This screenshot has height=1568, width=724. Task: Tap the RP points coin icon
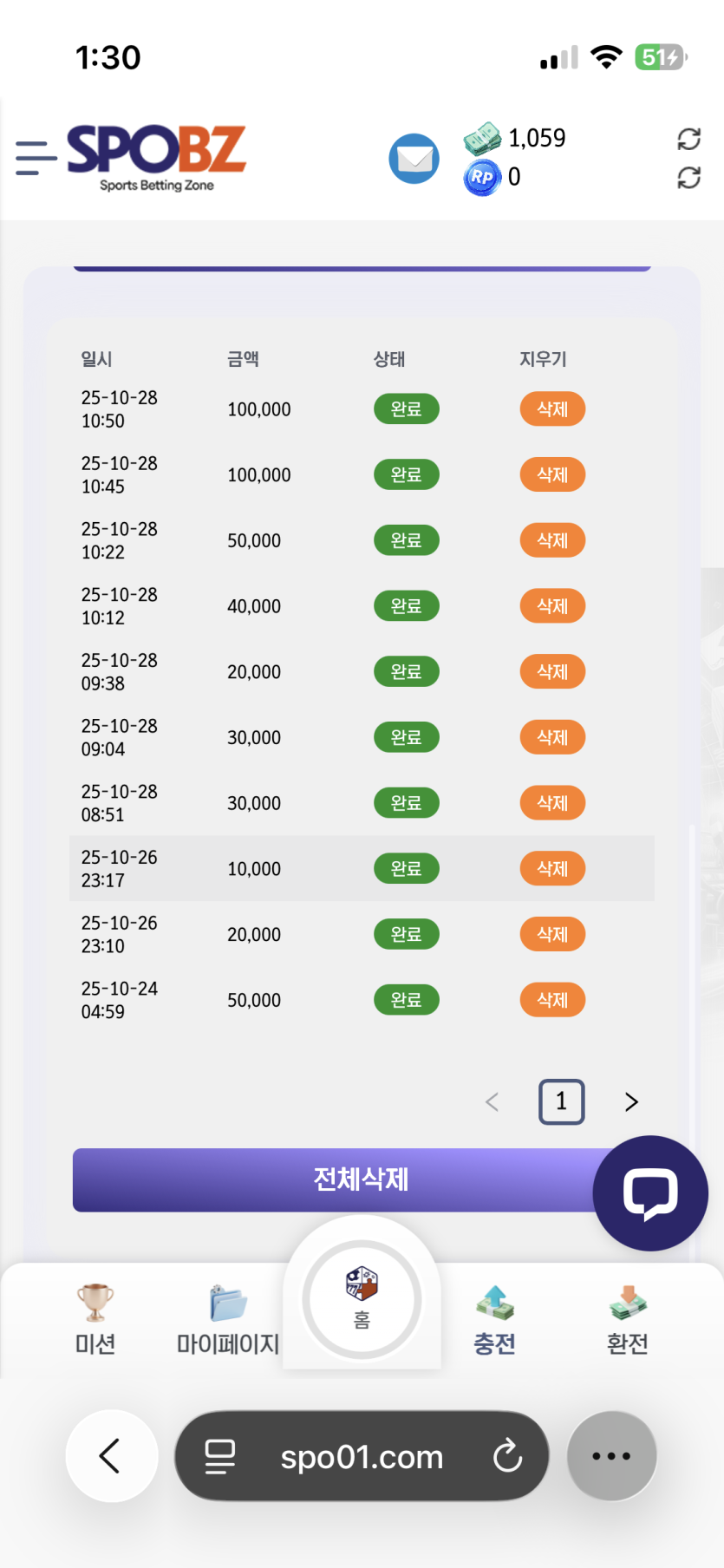pos(482,178)
